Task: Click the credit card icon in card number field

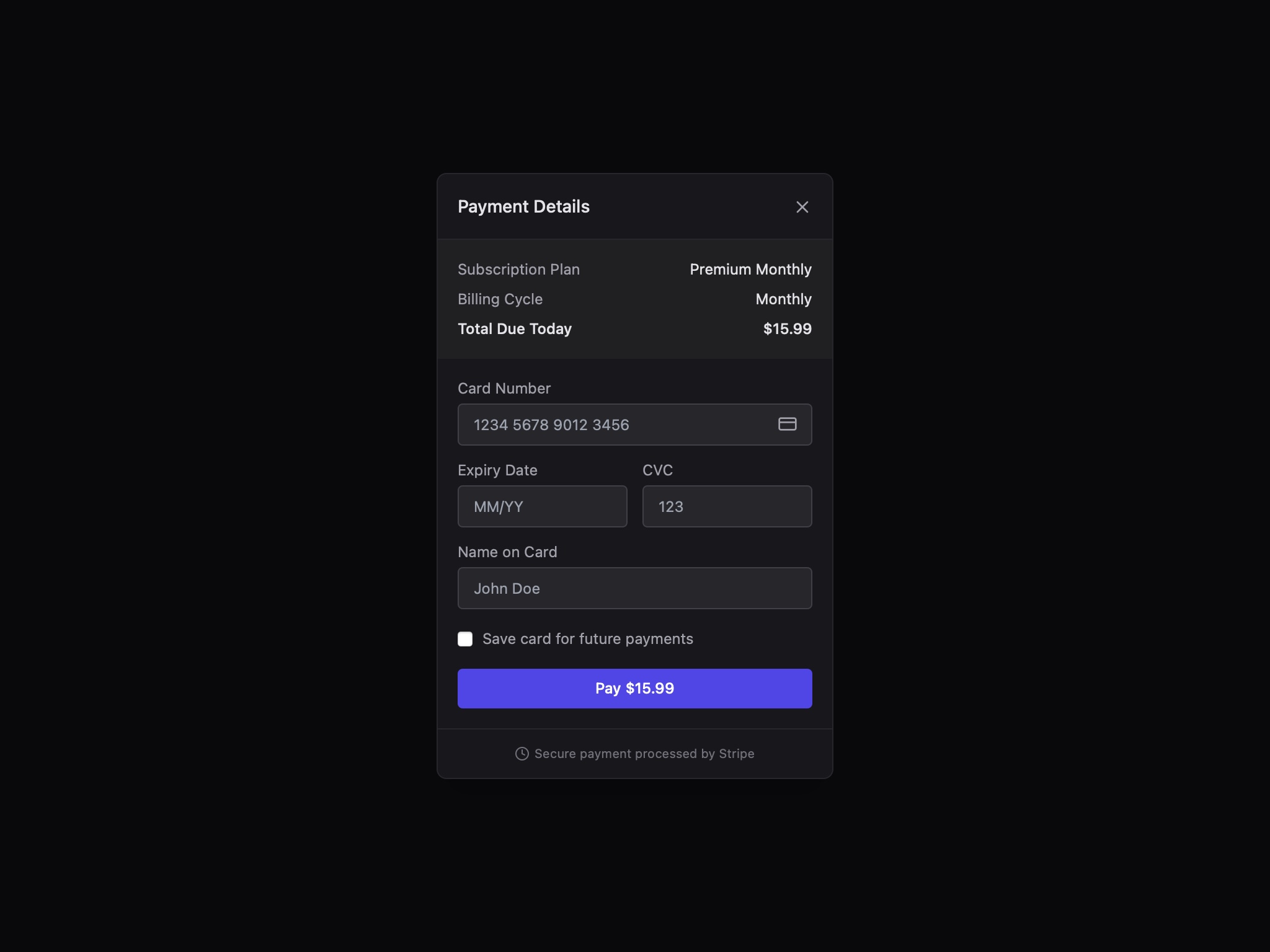Action: coord(788,425)
